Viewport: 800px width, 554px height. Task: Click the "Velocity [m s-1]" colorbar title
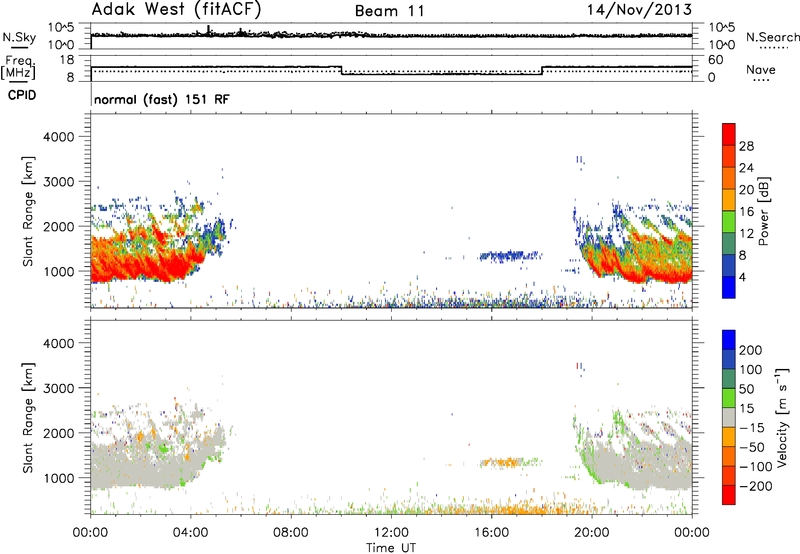[x=781, y=417]
